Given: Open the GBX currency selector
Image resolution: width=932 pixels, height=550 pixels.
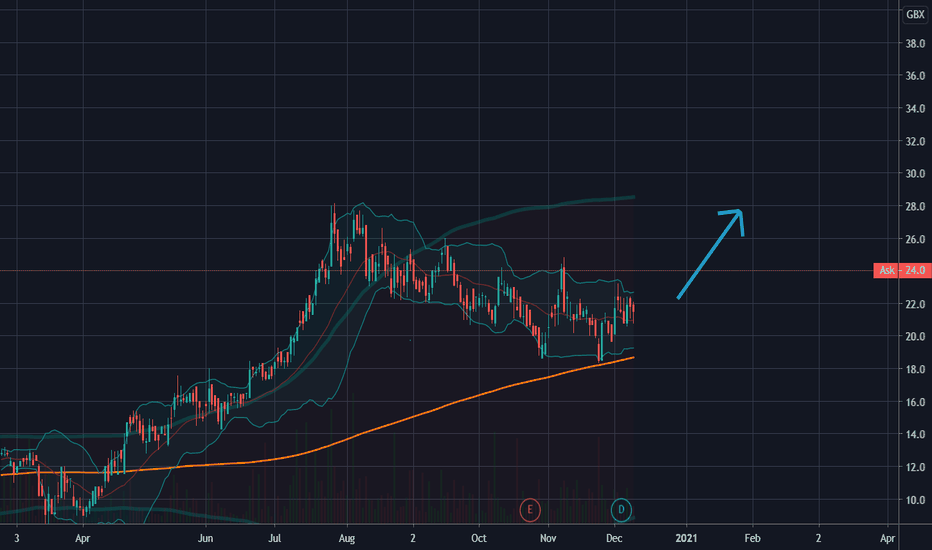Looking at the screenshot, I should pyautogui.click(x=915, y=15).
